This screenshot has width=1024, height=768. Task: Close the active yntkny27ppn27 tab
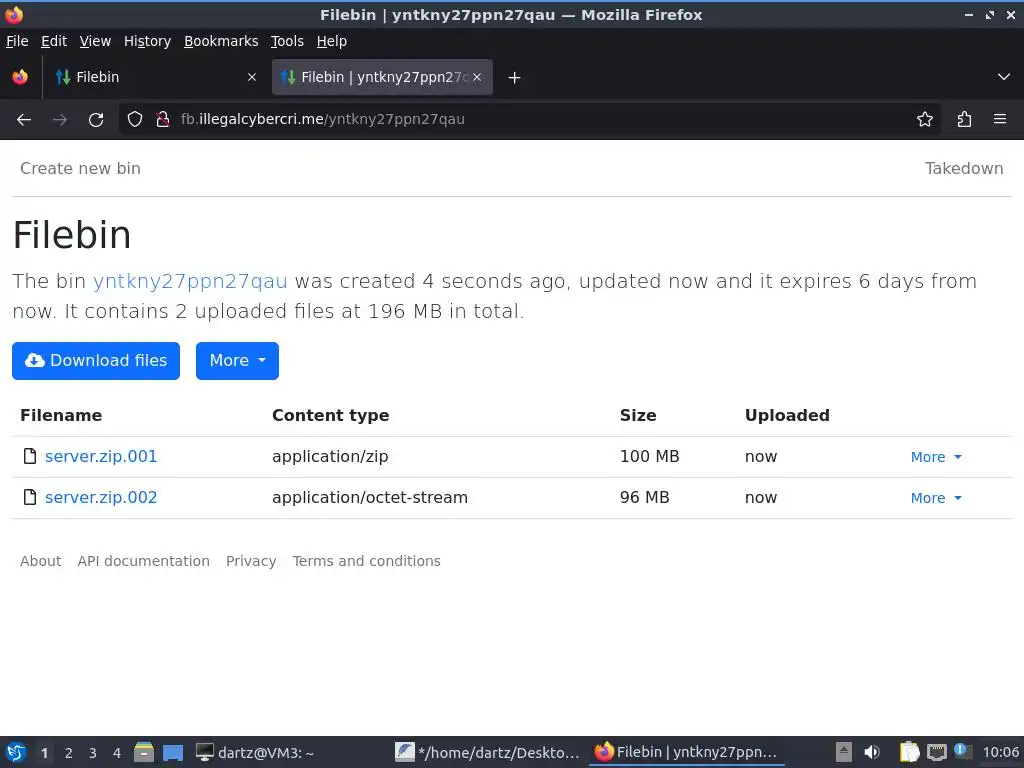pos(477,77)
